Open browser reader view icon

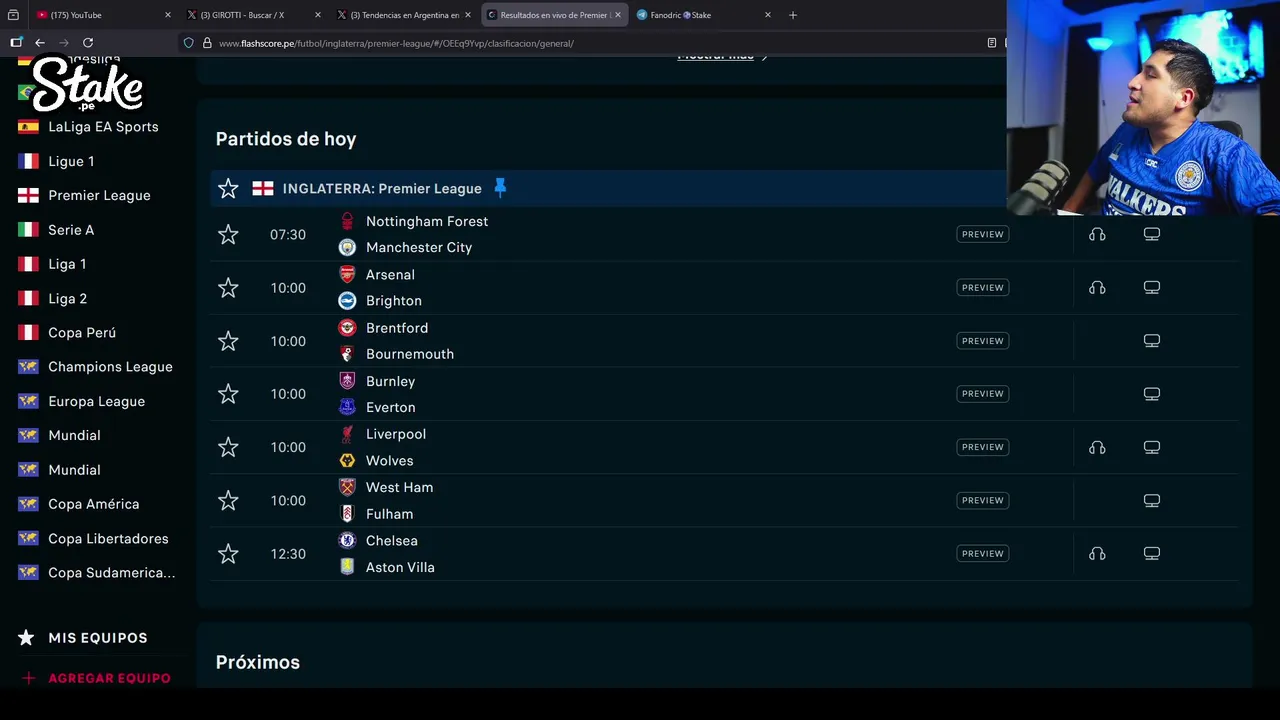[x=991, y=43]
